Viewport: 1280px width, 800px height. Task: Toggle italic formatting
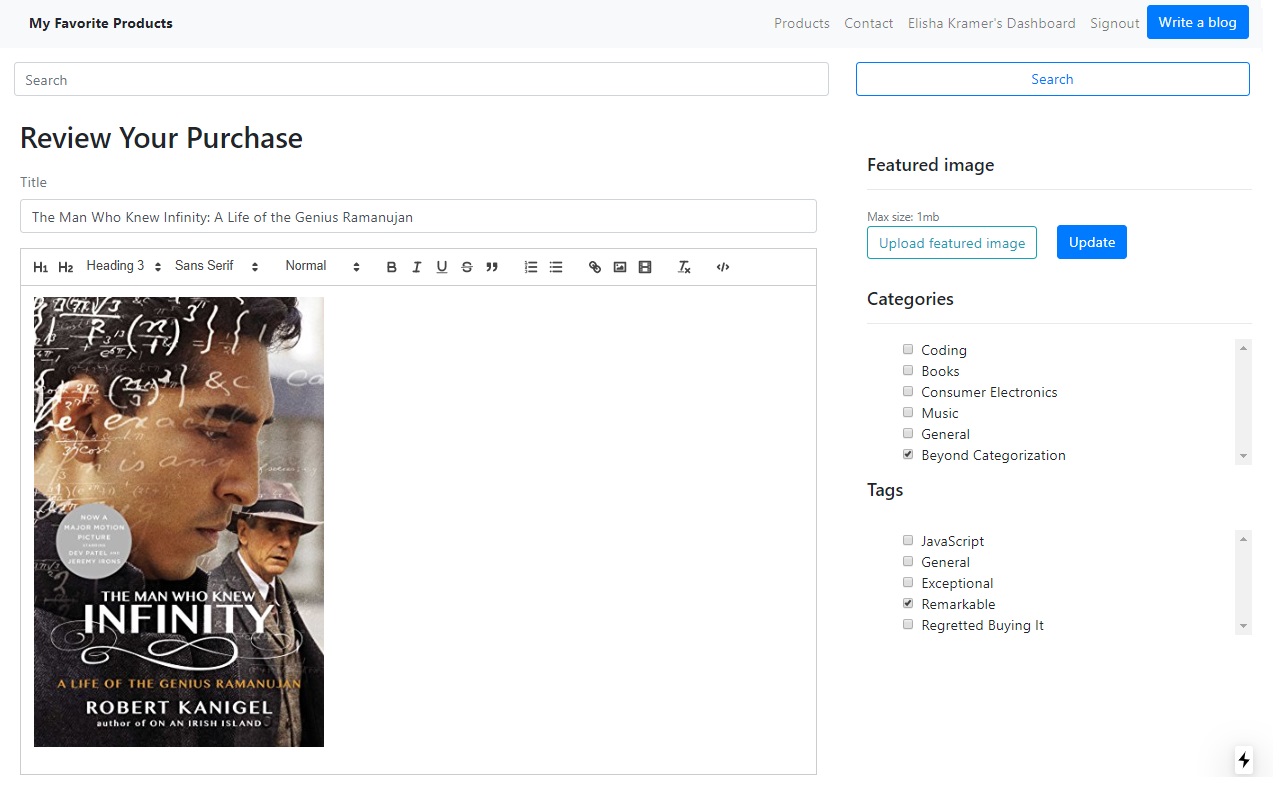point(417,267)
